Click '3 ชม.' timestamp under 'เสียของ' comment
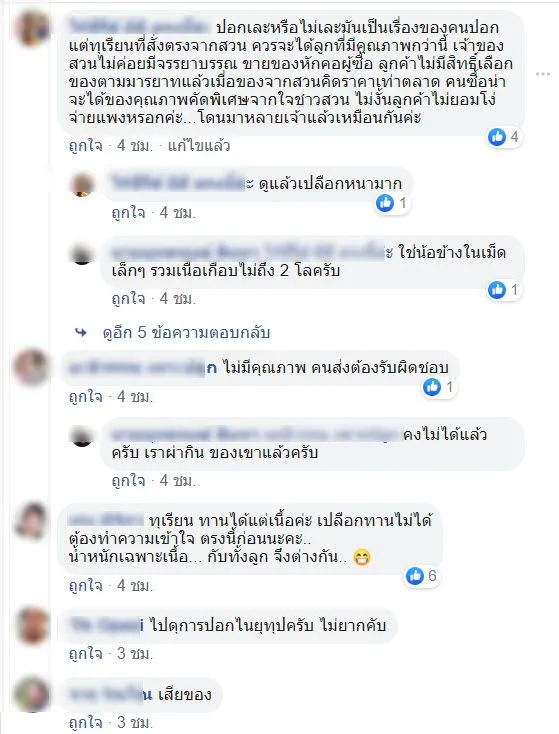The width and height of the screenshot is (559, 734). [x=135, y=722]
